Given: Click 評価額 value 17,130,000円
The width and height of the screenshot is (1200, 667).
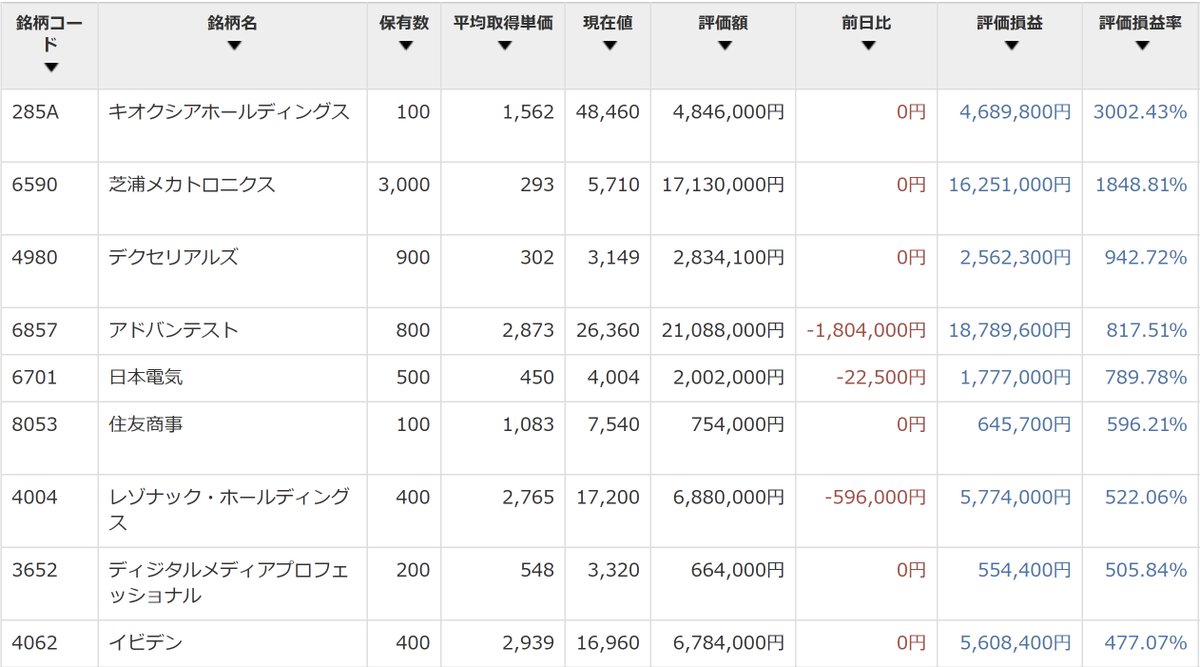Looking at the screenshot, I should tap(723, 185).
